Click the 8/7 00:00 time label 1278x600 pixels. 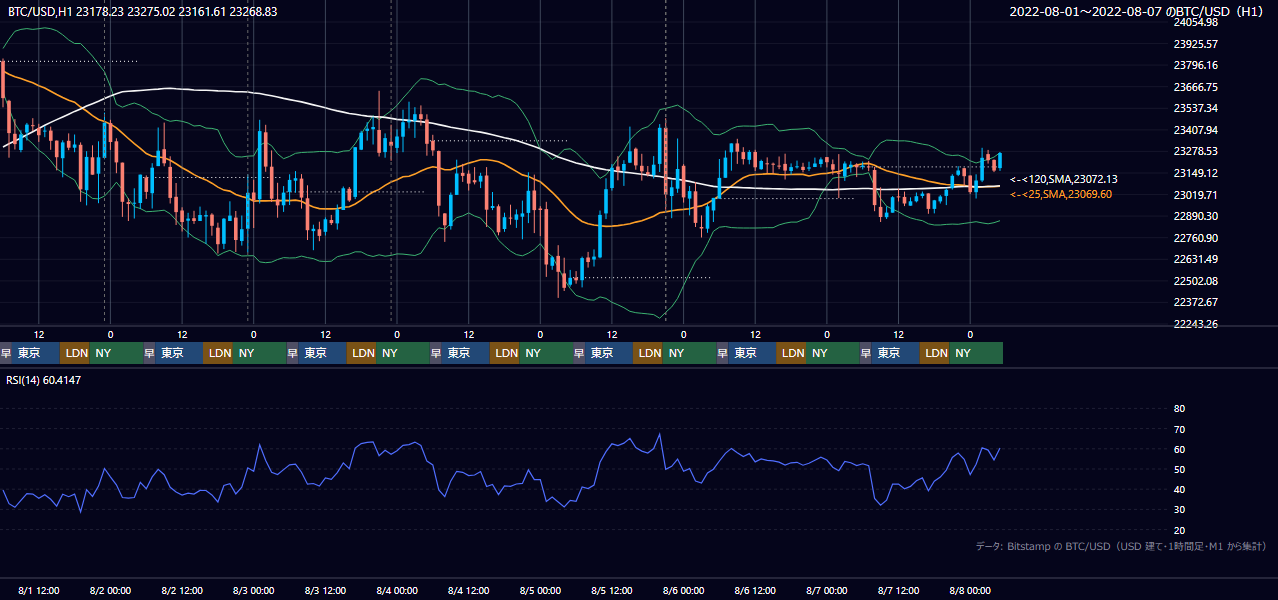click(x=827, y=591)
